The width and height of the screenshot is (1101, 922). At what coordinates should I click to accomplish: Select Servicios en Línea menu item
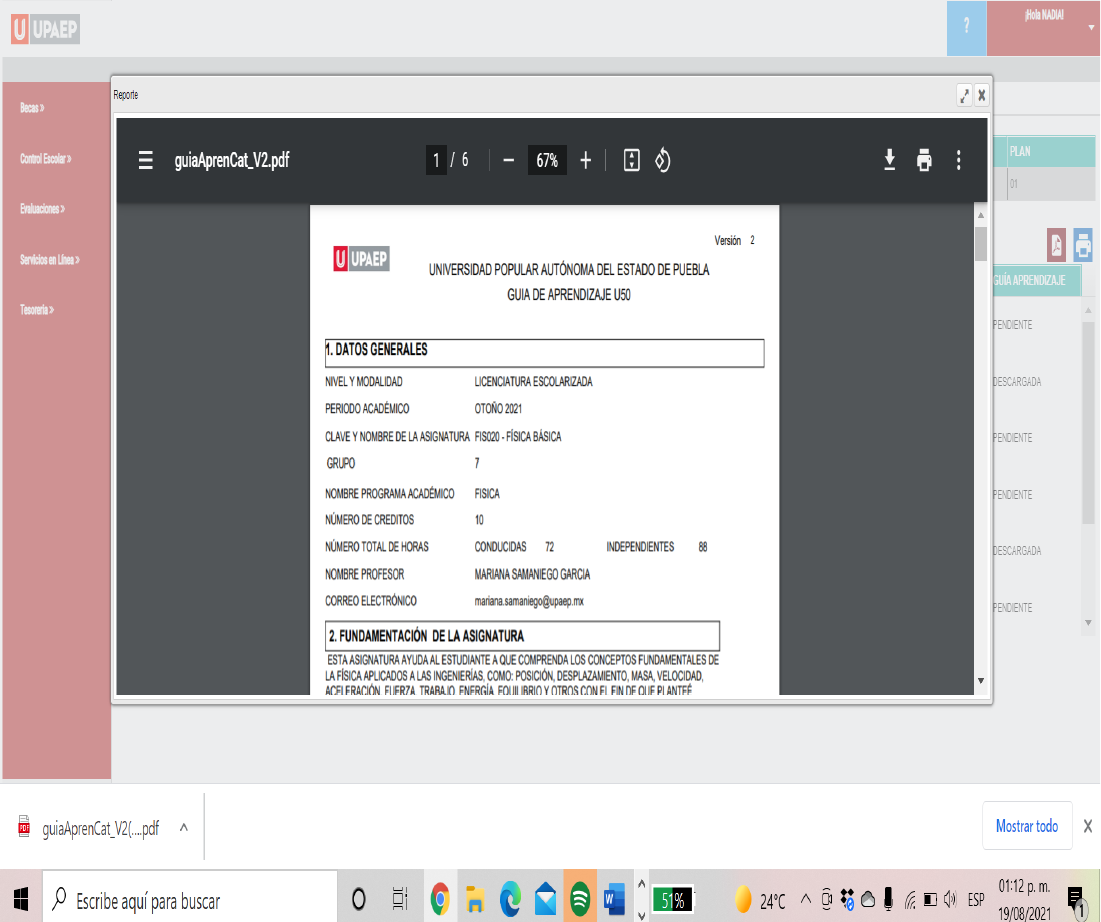49,259
